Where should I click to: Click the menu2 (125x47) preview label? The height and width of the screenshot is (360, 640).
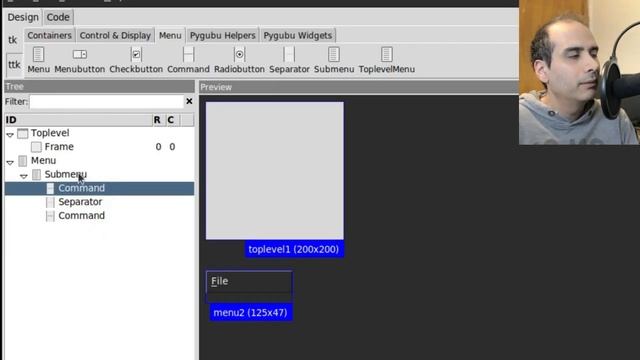(251, 313)
